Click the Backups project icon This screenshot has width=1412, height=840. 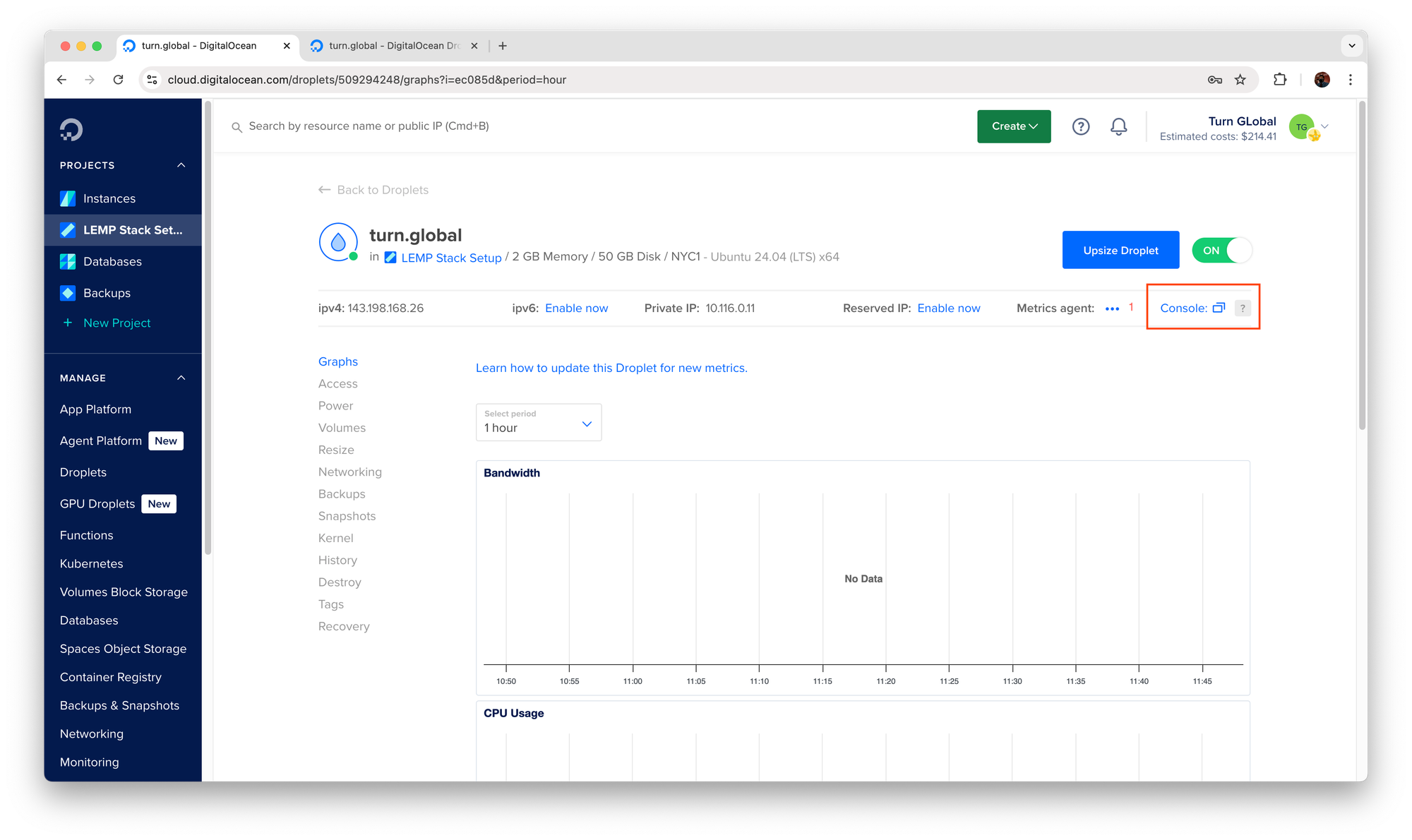[x=68, y=293]
